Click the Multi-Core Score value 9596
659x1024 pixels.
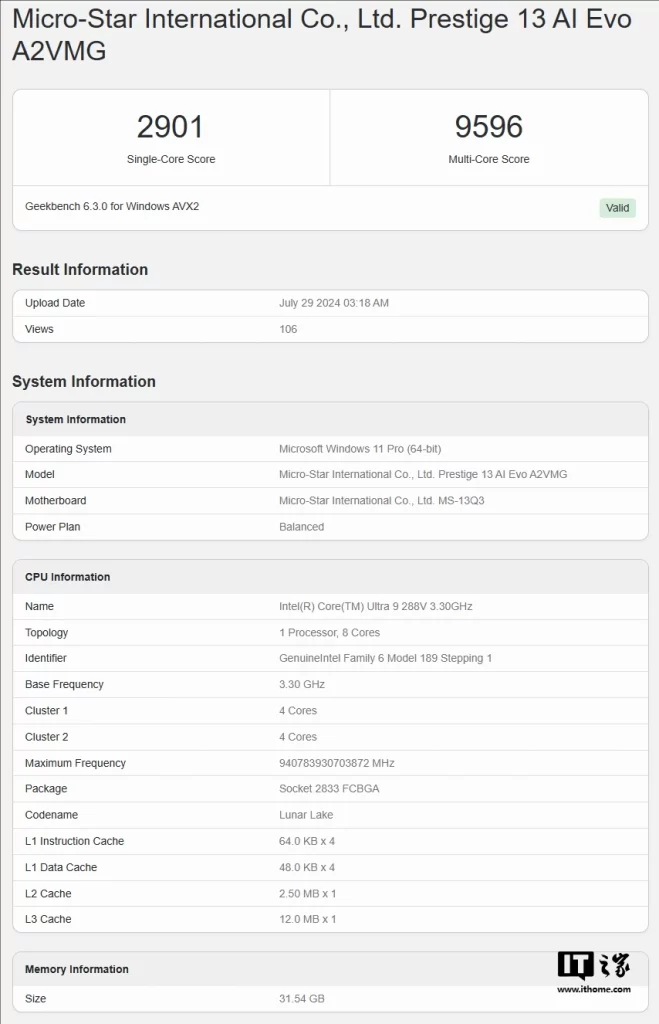click(x=488, y=127)
